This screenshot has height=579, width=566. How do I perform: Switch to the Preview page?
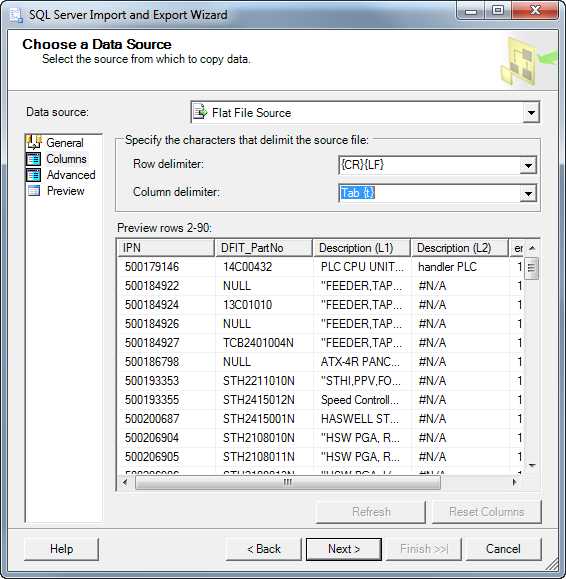click(65, 191)
